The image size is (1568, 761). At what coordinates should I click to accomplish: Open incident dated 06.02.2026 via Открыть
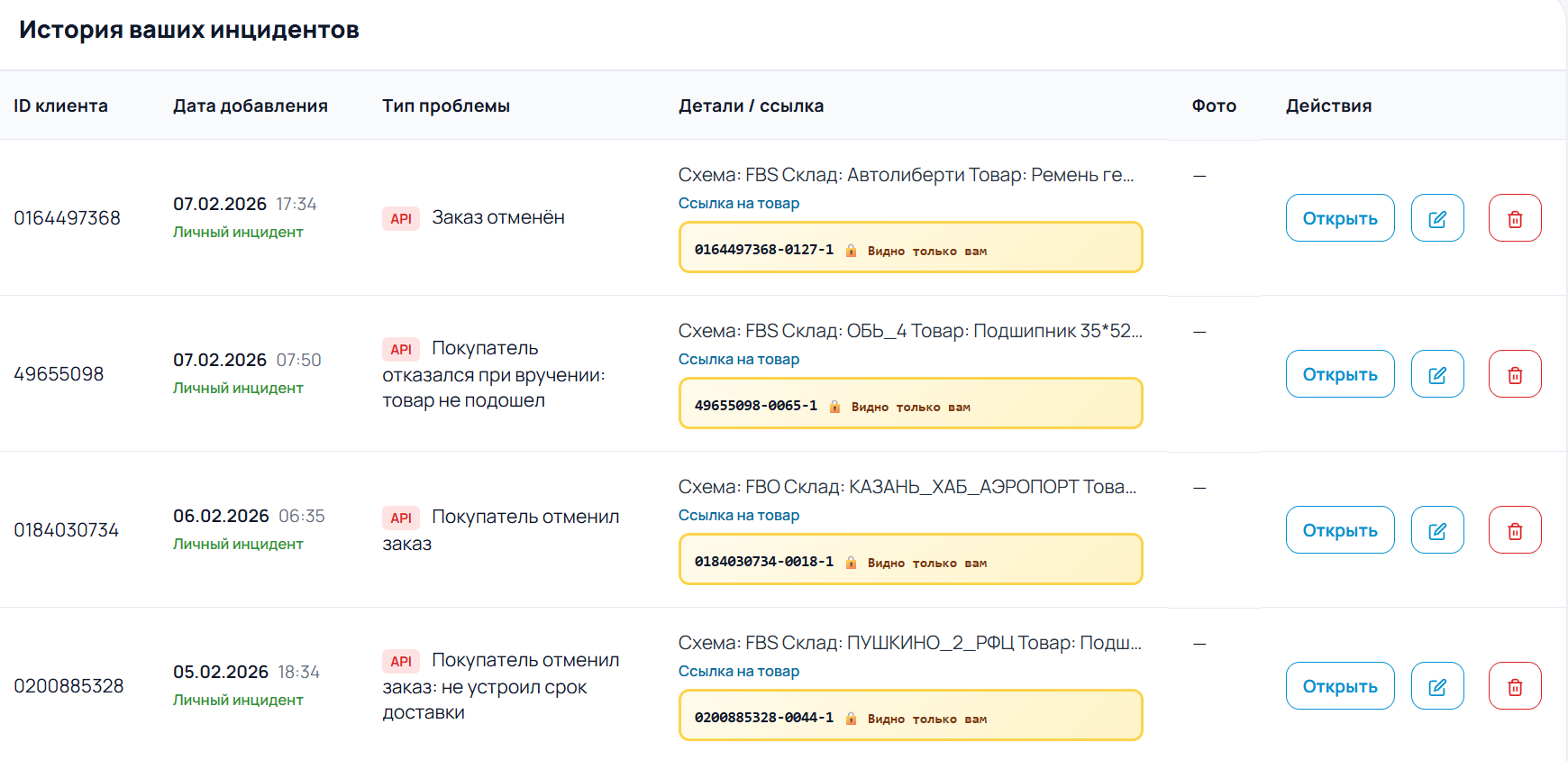tap(1340, 530)
